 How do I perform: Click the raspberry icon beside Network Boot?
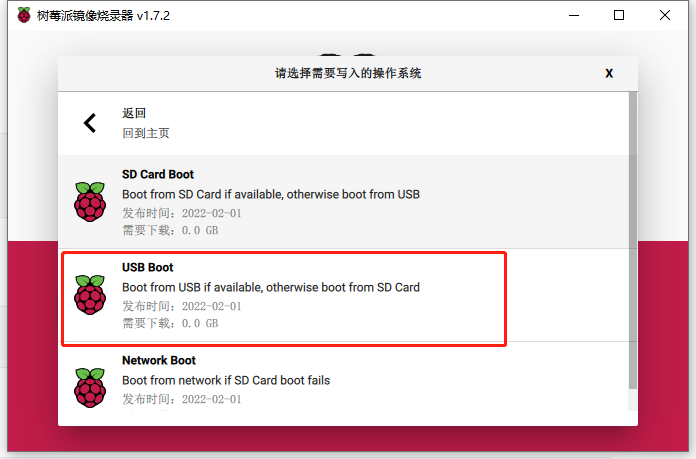point(90,388)
